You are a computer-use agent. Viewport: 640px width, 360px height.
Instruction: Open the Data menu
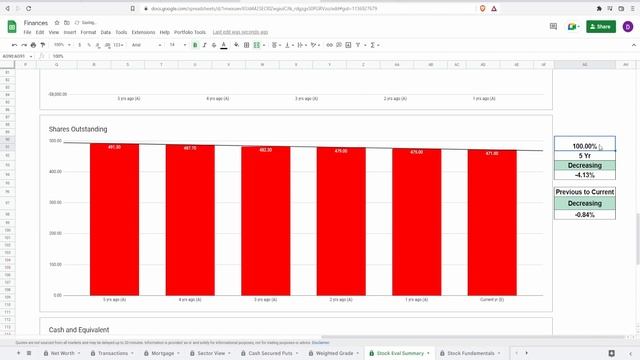[106, 32]
